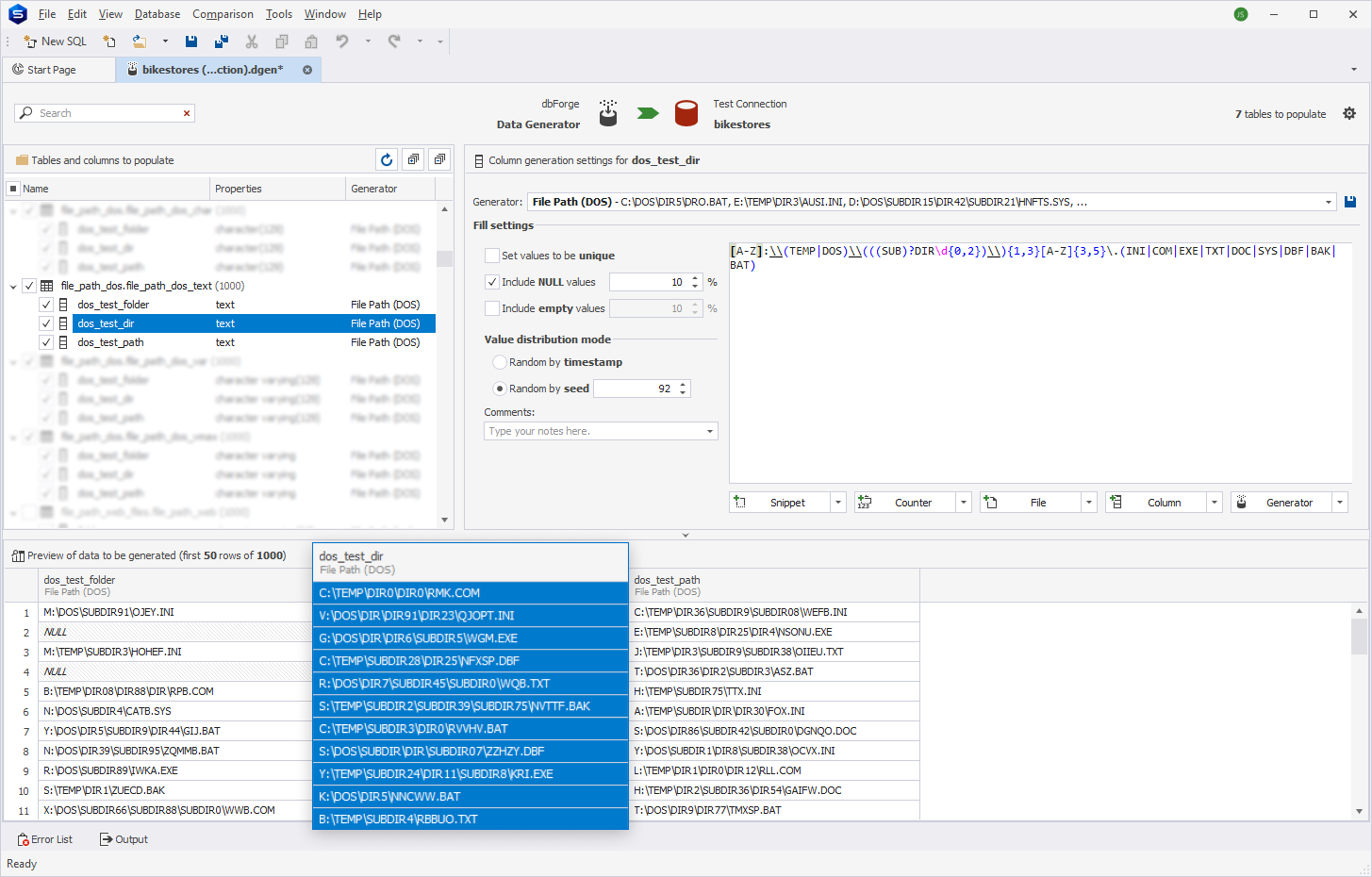Click the Paste toolbar icon
Image resolution: width=1372 pixels, height=877 pixels.
311,41
